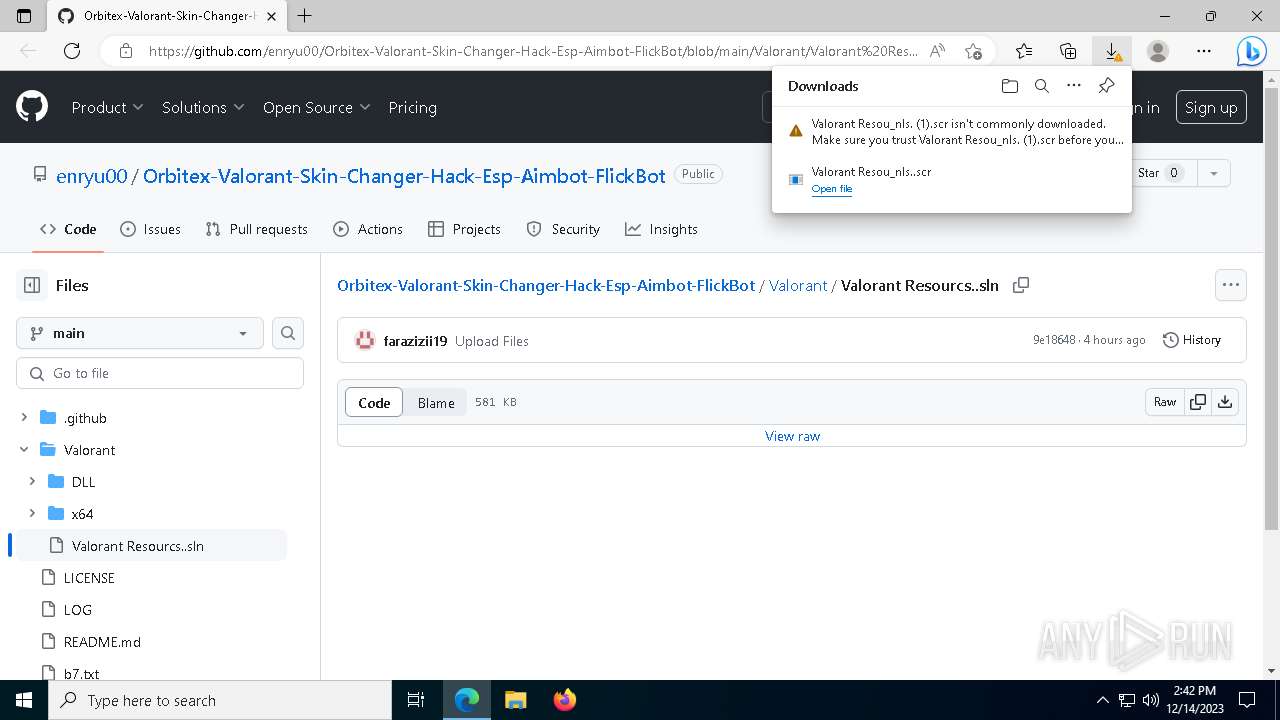Image resolution: width=1280 pixels, height=720 pixels.
Task: Expand the Product menu
Action: pyautogui.click(x=107, y=107)
